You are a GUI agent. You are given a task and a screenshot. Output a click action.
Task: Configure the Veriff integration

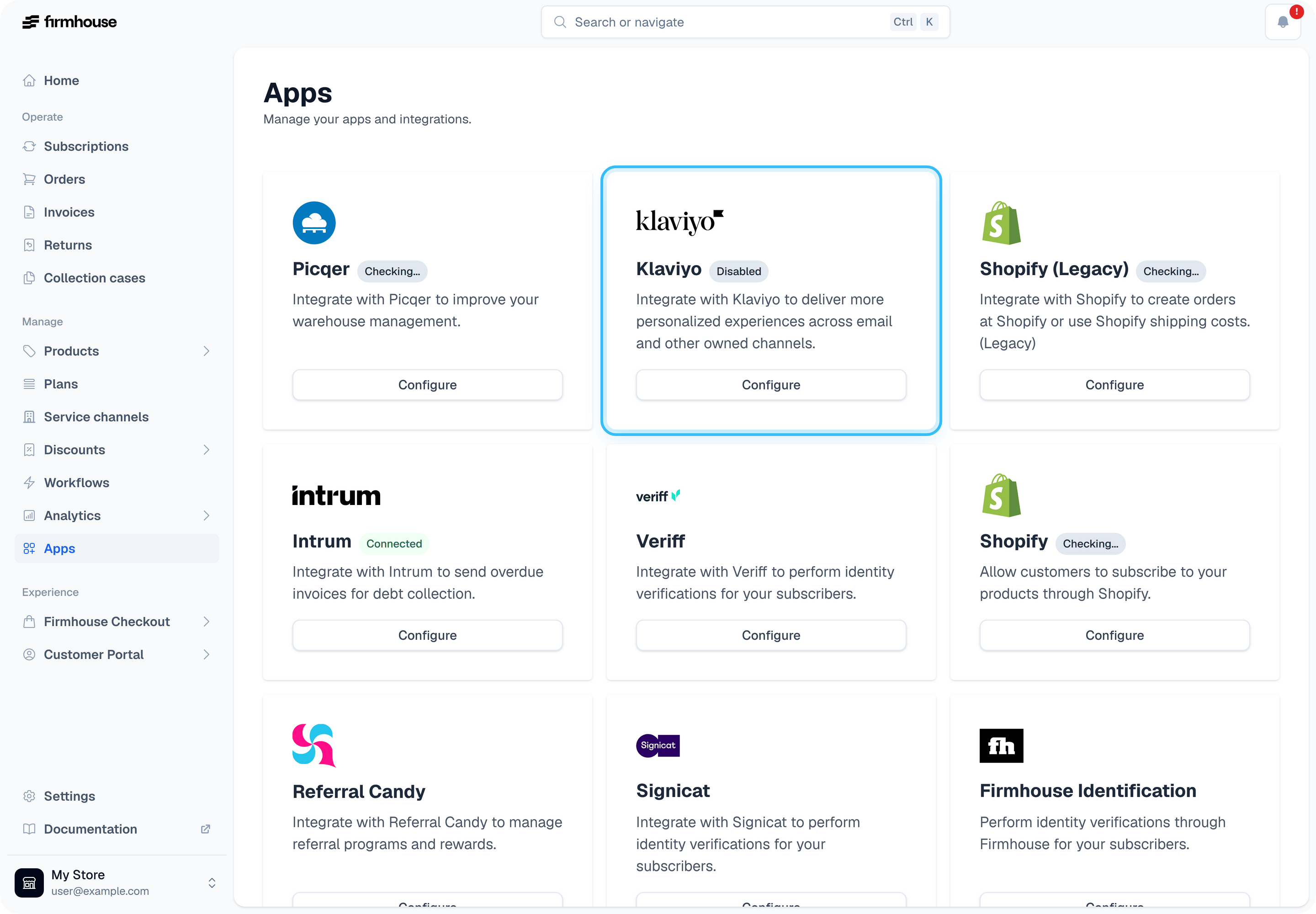[x=771, y=635]
